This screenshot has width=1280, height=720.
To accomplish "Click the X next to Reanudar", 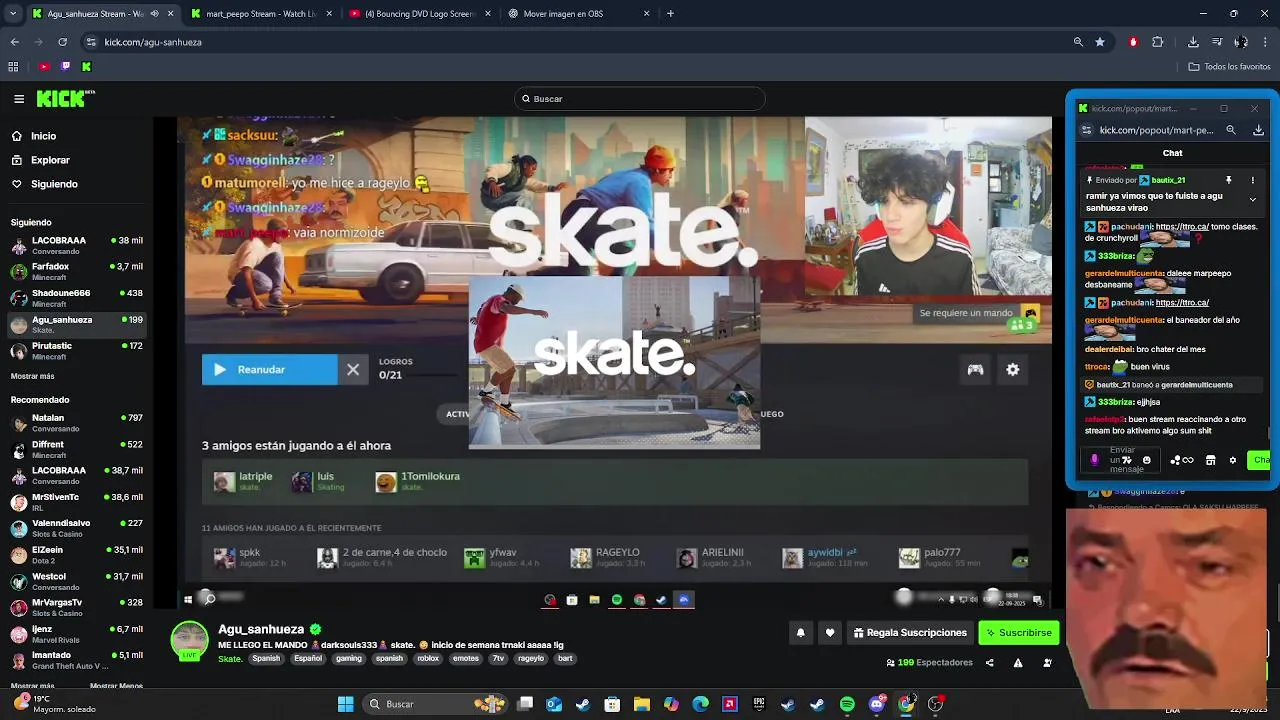I will (x=353, y=369).
